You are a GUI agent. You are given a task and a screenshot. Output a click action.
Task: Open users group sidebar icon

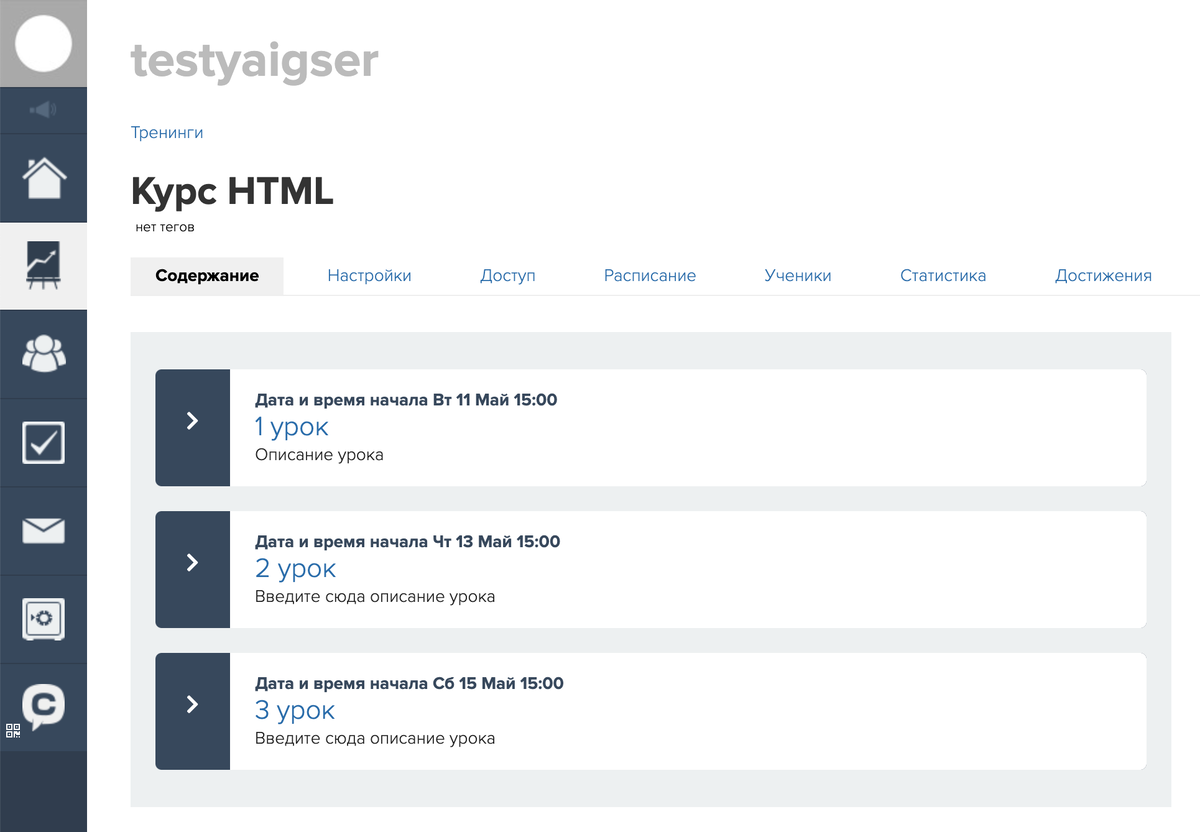coord(43,353)
